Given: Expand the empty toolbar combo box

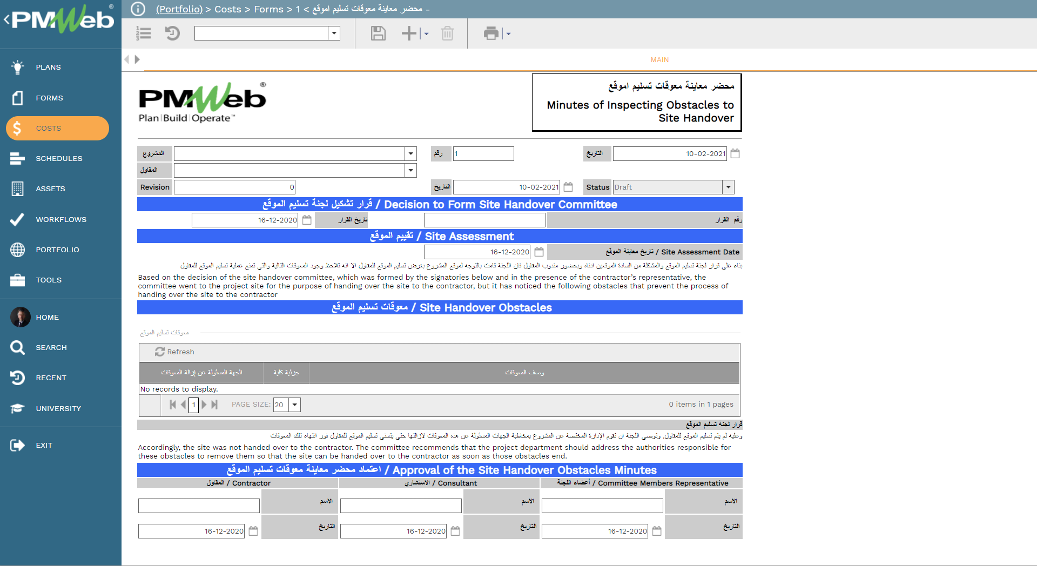Looking at the screenshot, I should pyautogui.click(x=334, y=34).
